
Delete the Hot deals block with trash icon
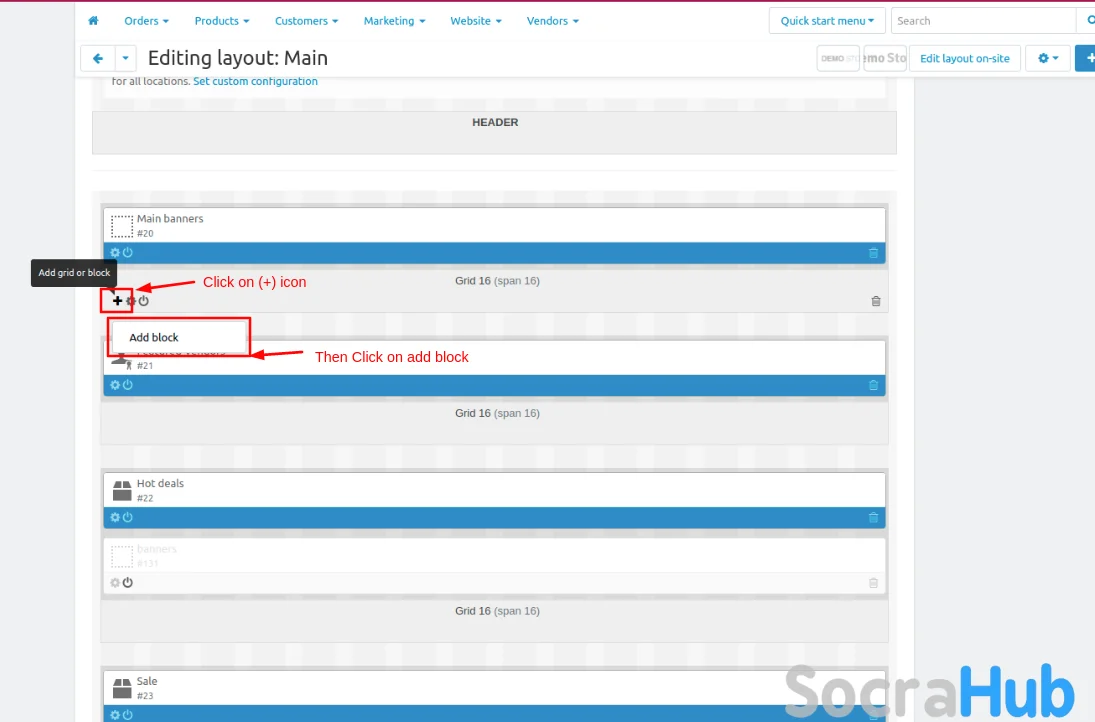[x=873, y=517]
